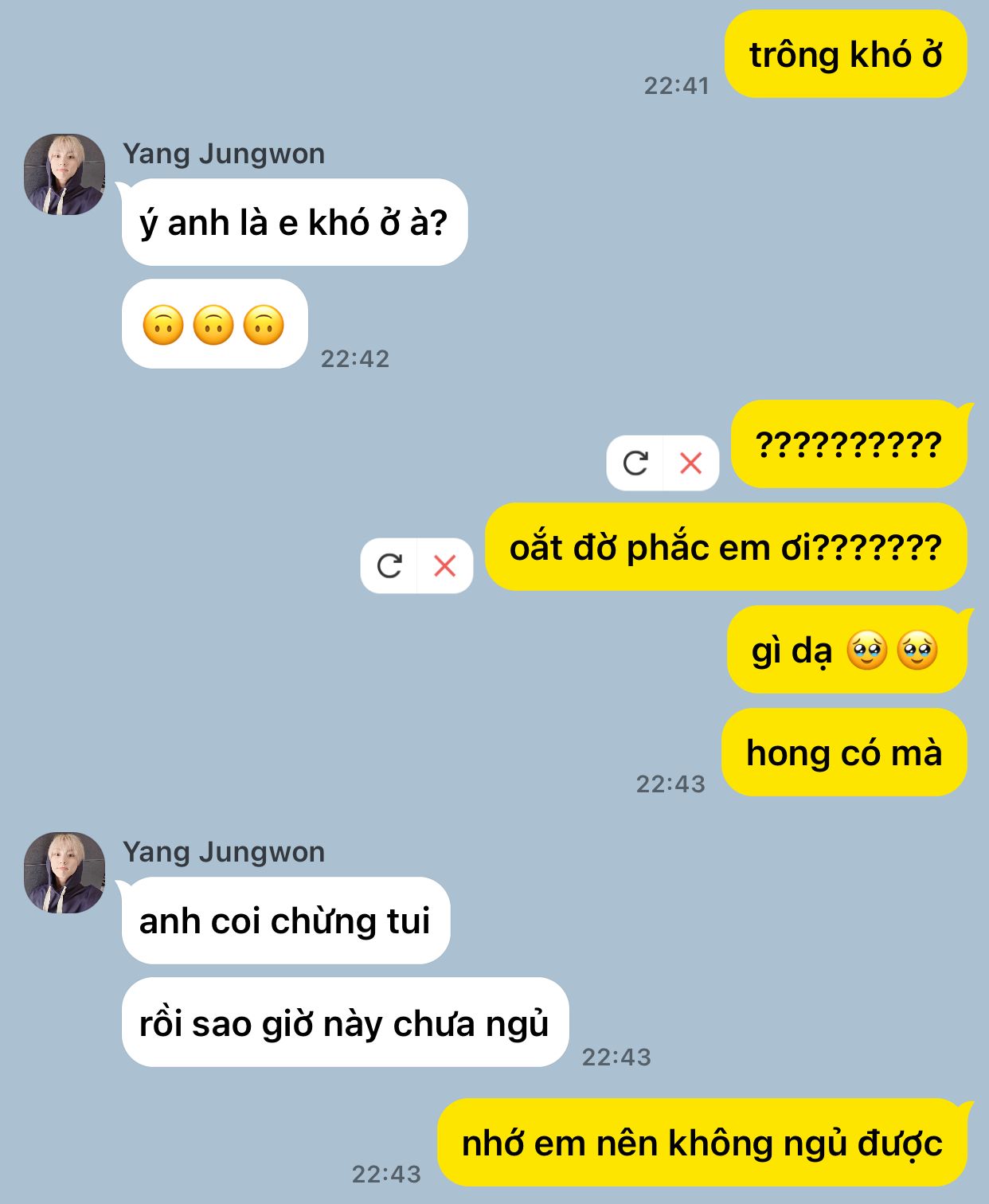Select the '??????????' yellow bubble
The height and width of the screenshot is (1204, 989).
[850, 444]
